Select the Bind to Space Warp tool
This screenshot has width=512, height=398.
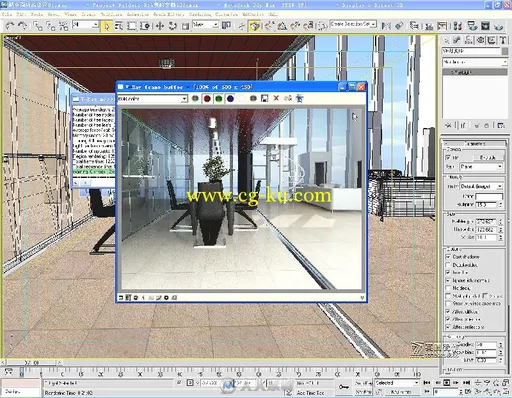point(63,26)
